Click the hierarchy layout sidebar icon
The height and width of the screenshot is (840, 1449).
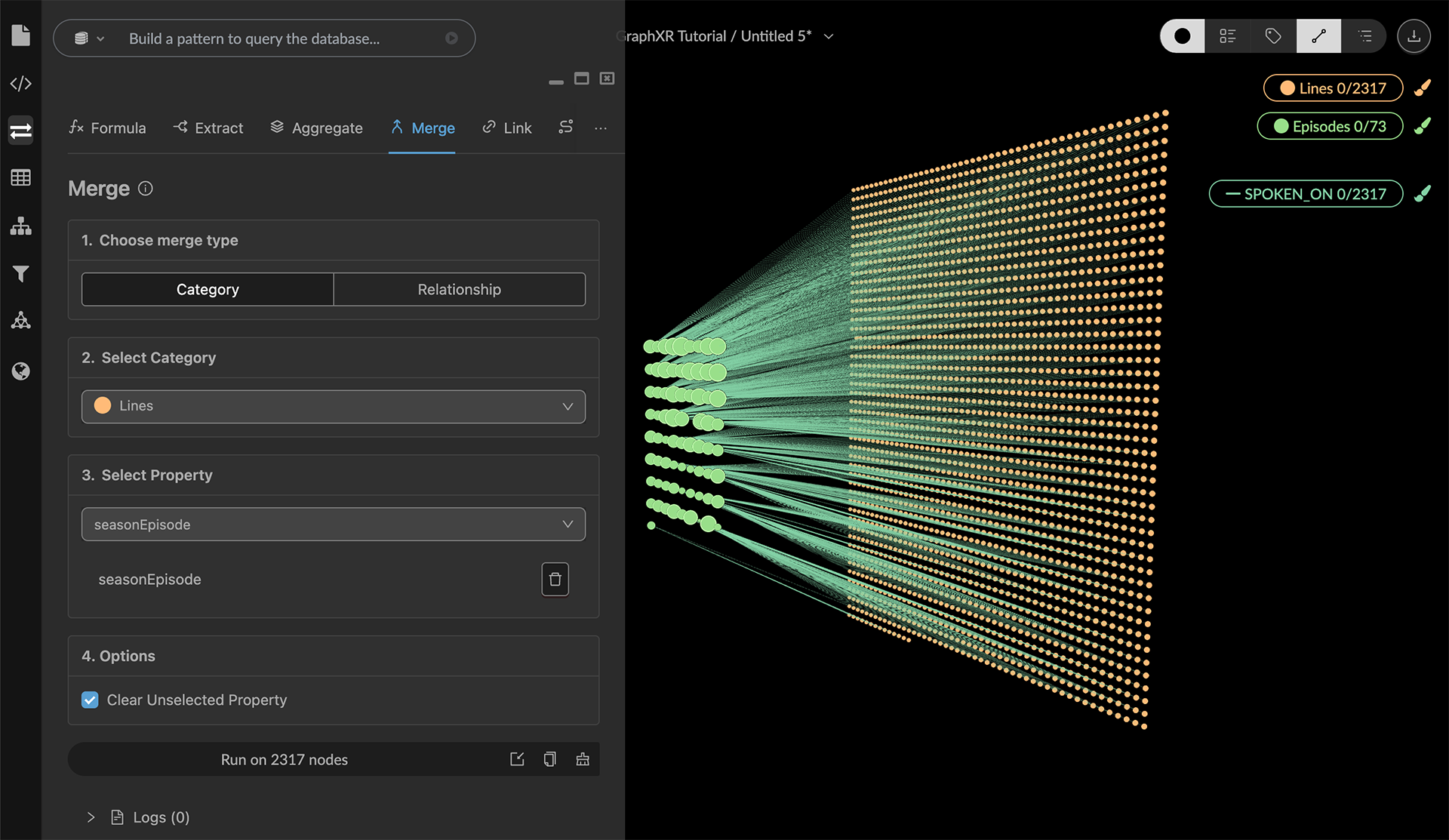[x=20, y=226]
